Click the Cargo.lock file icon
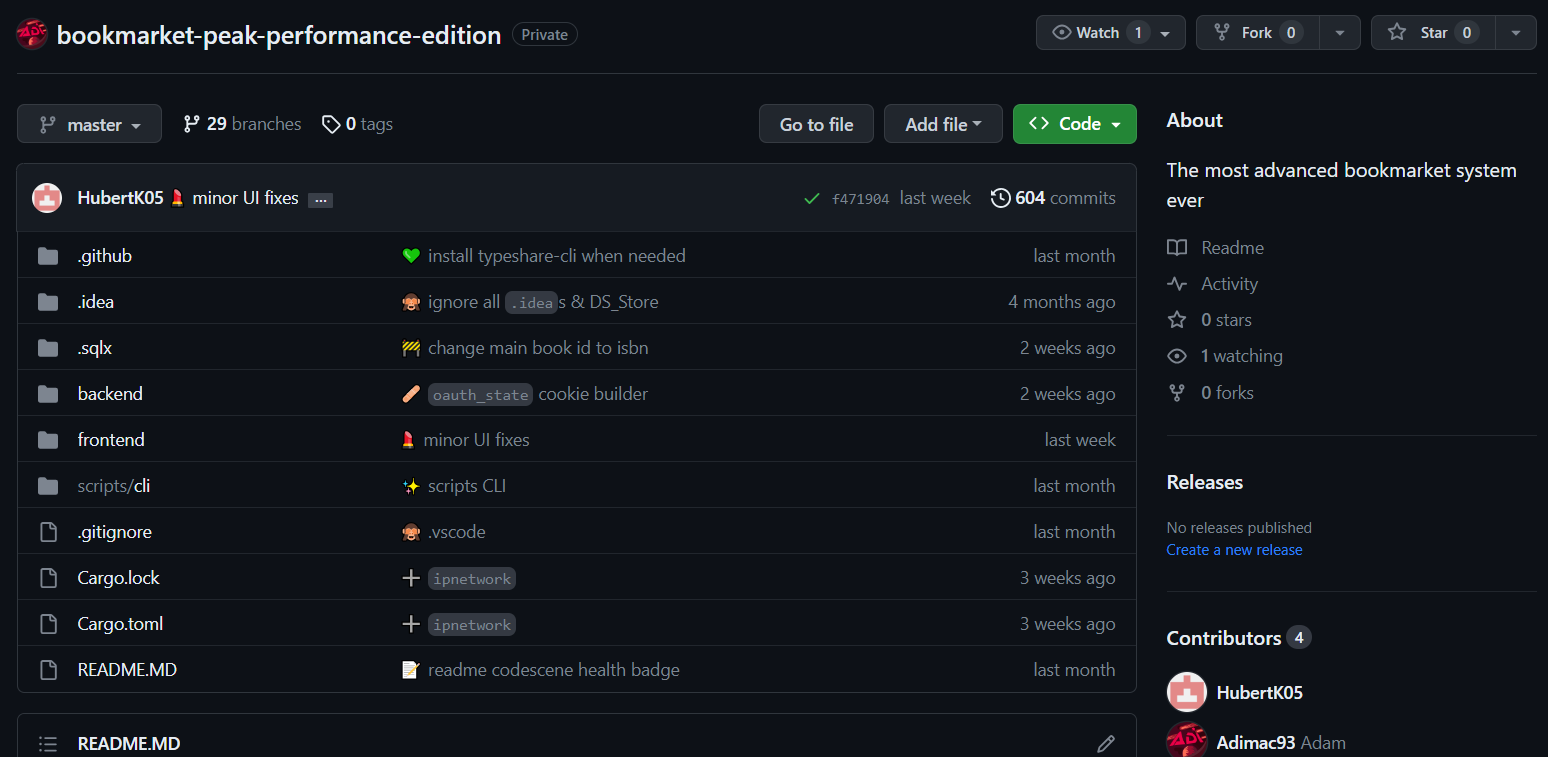The height and width of the screenshot is (757, 1548). (x=48, y=578)
